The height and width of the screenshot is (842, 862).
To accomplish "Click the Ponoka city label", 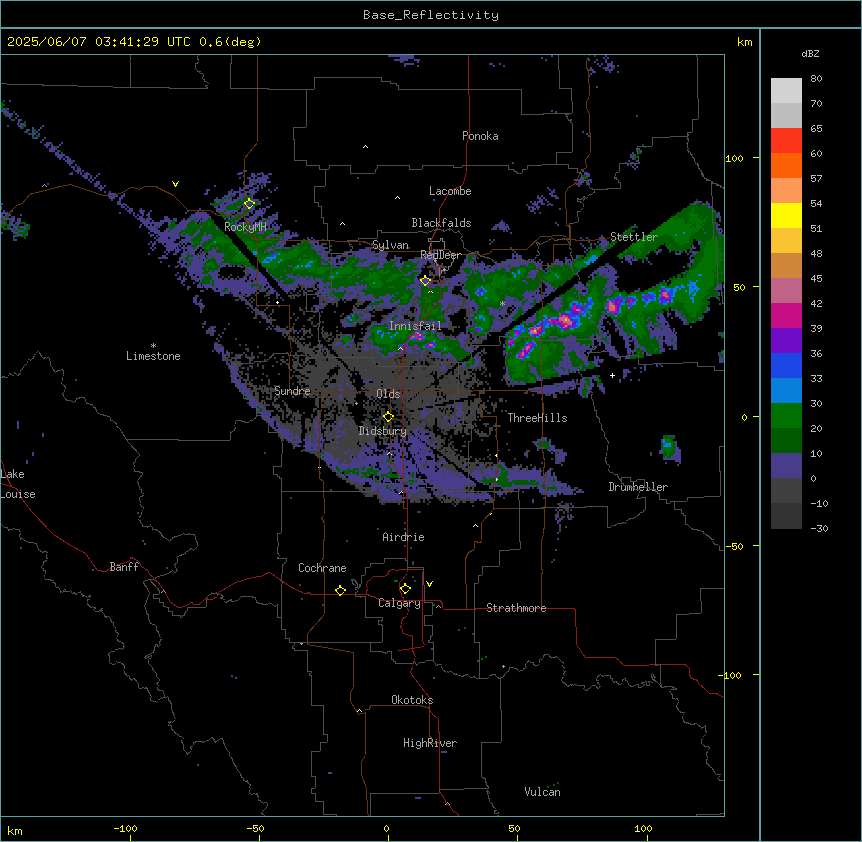I will (x=480, y=136).
